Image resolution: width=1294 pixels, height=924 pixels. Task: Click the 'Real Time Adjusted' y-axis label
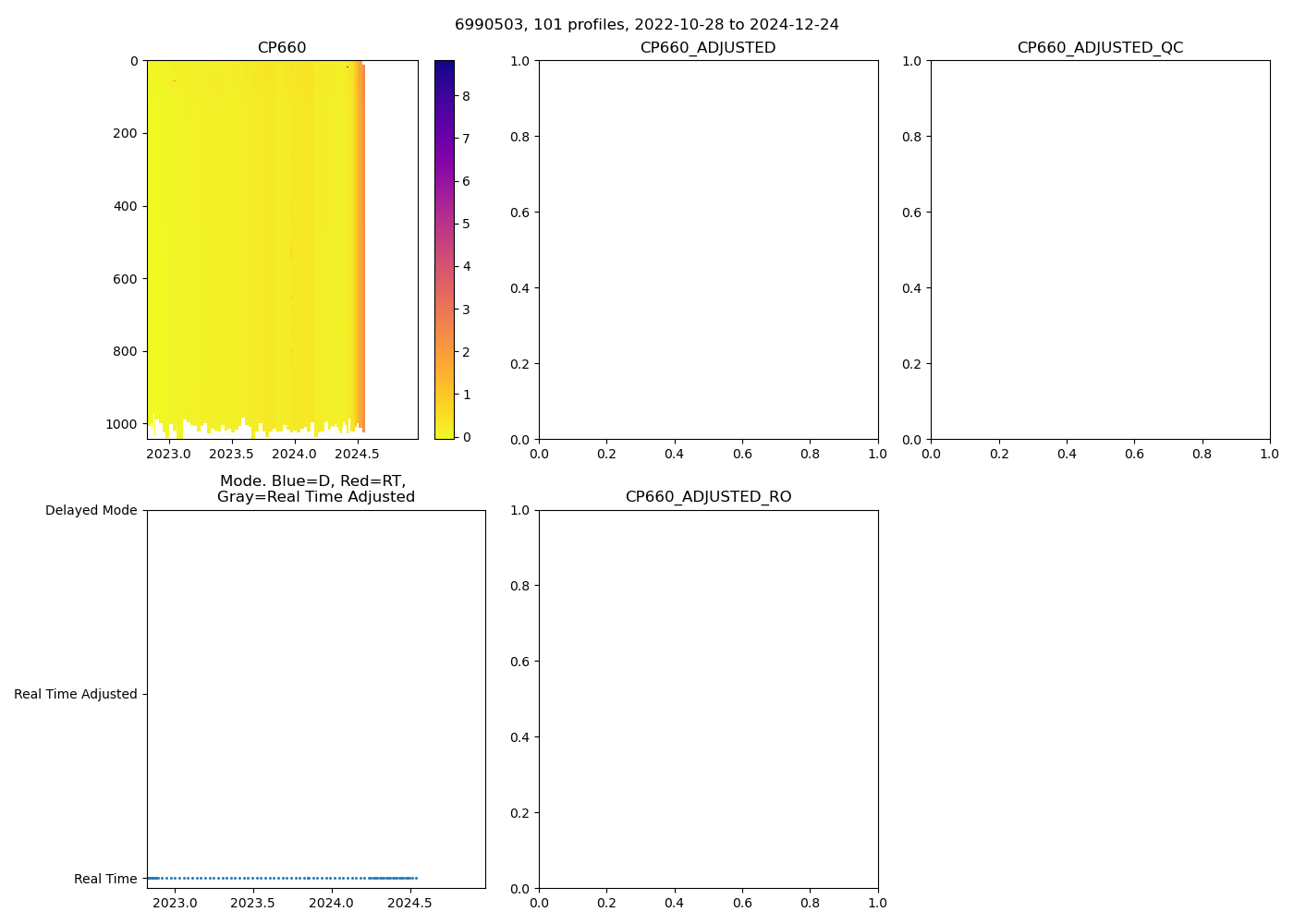[75, 694]
